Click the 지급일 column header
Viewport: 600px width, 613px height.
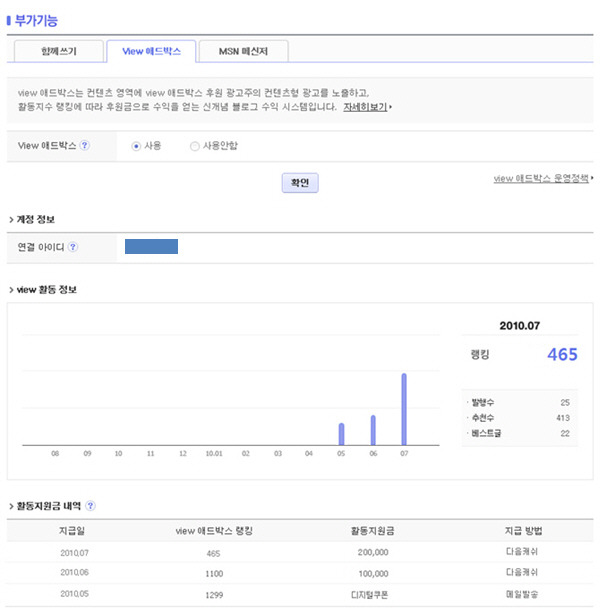coord(72,531)
